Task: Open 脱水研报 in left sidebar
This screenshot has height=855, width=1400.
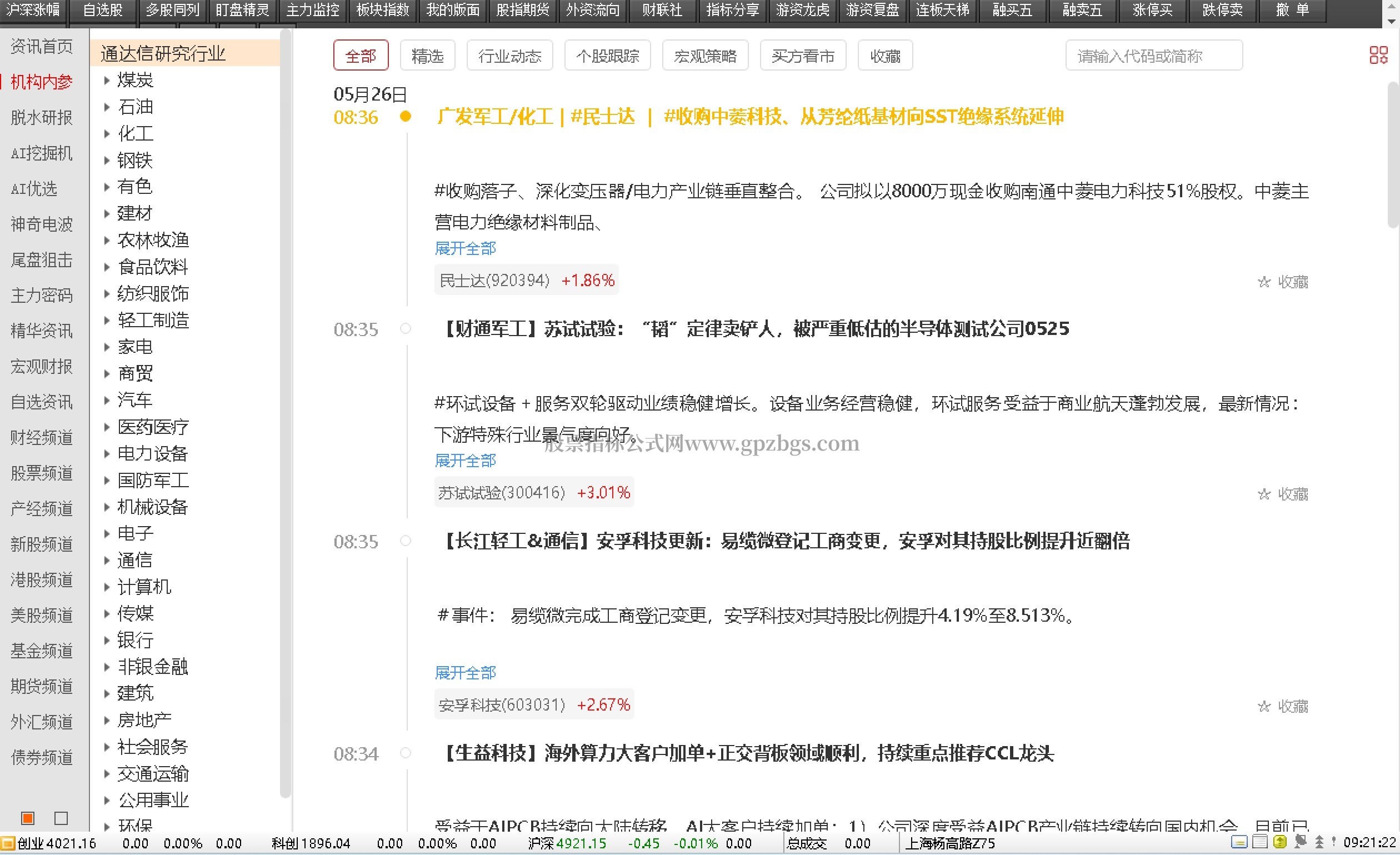Action: click(x=42, y=118)
